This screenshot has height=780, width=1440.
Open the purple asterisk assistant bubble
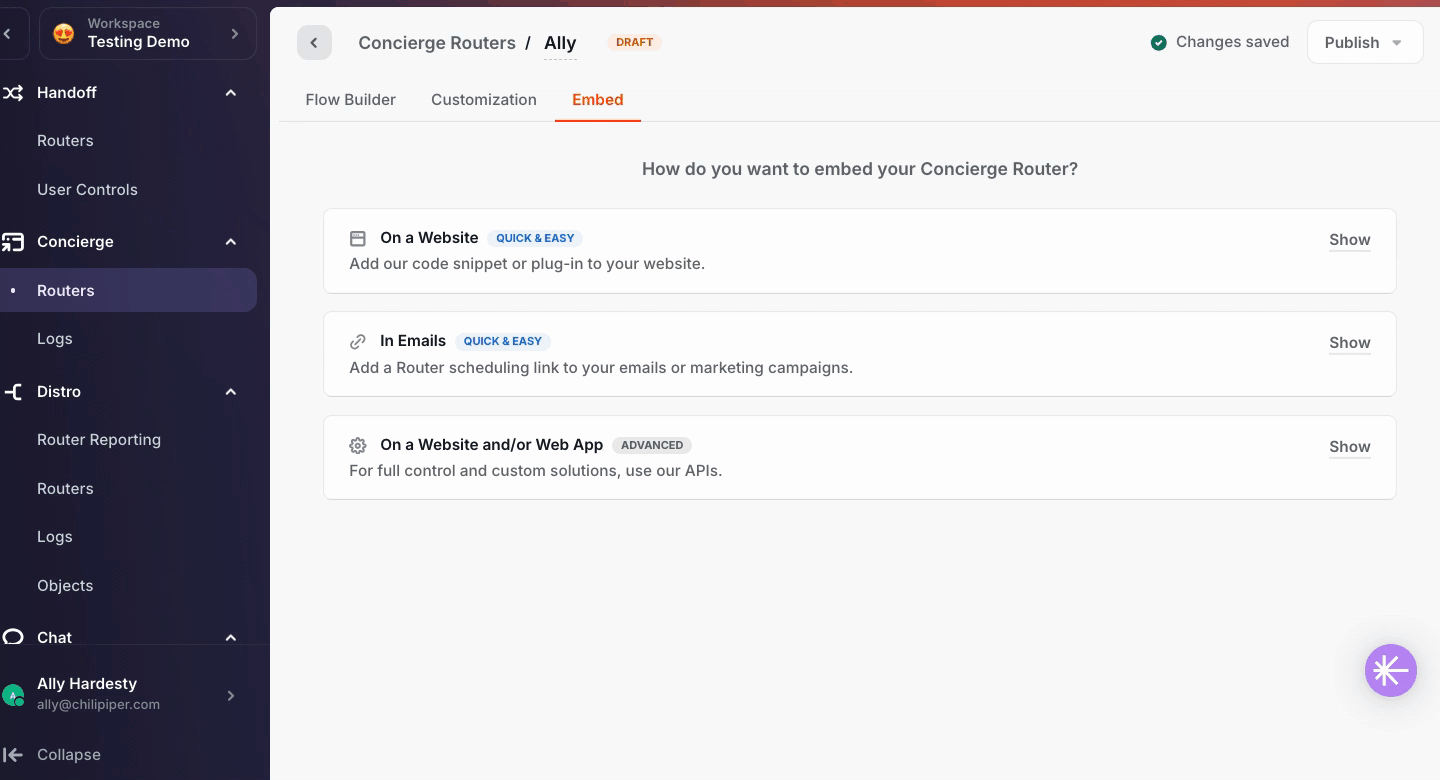click(1390, 670)
